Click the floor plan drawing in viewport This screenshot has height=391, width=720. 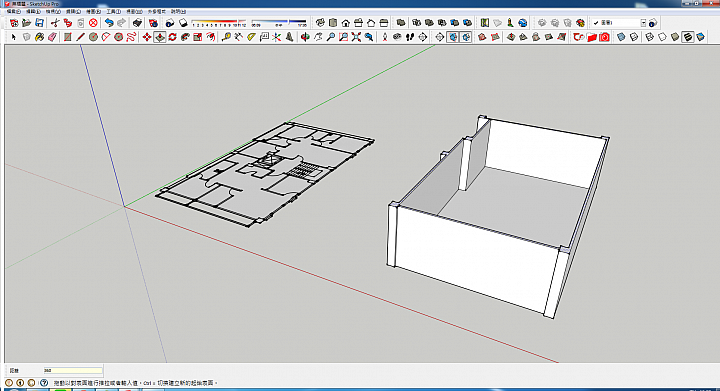coord(265,174)
